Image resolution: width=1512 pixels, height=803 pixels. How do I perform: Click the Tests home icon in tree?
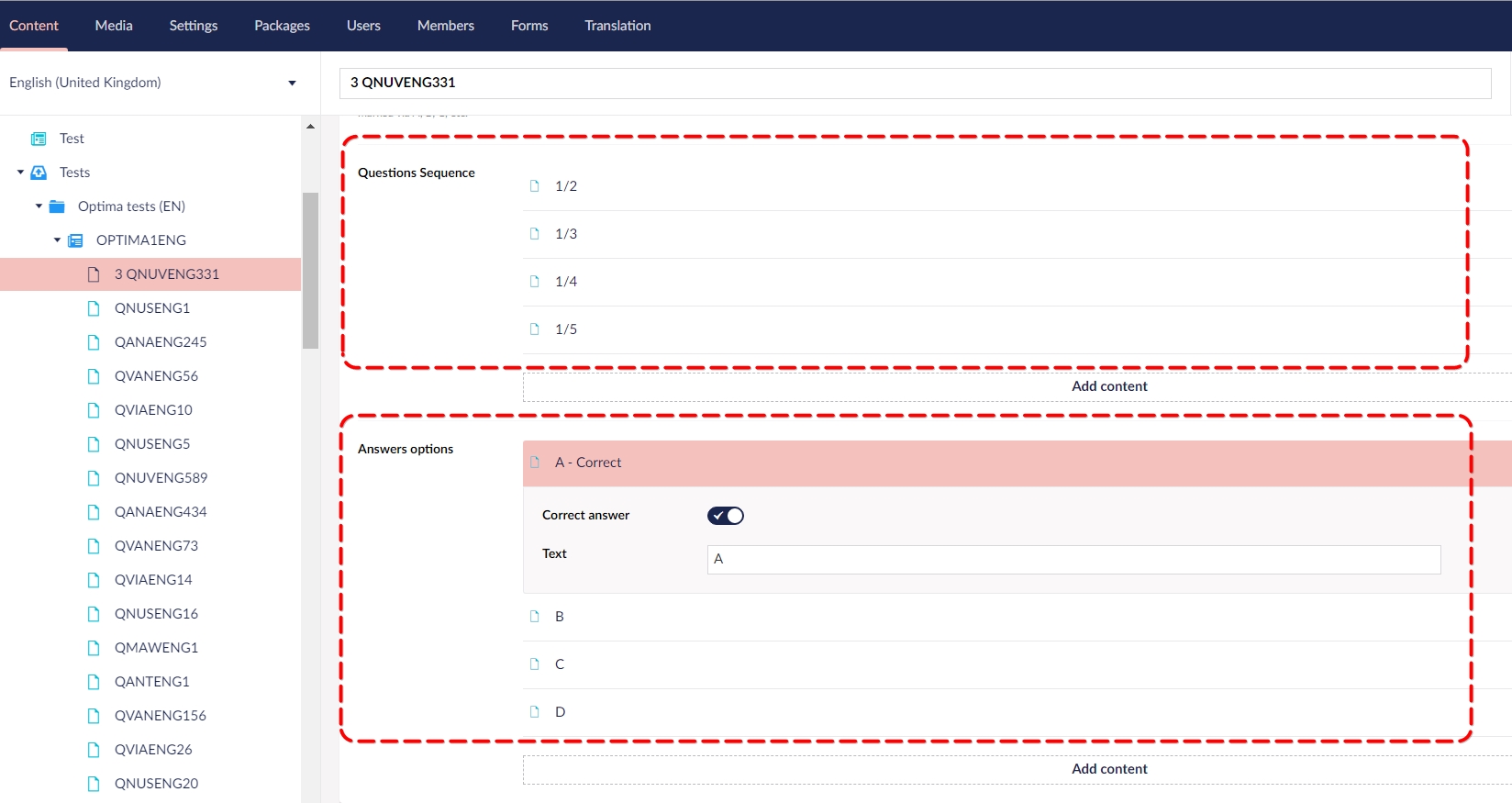point(39,173)
